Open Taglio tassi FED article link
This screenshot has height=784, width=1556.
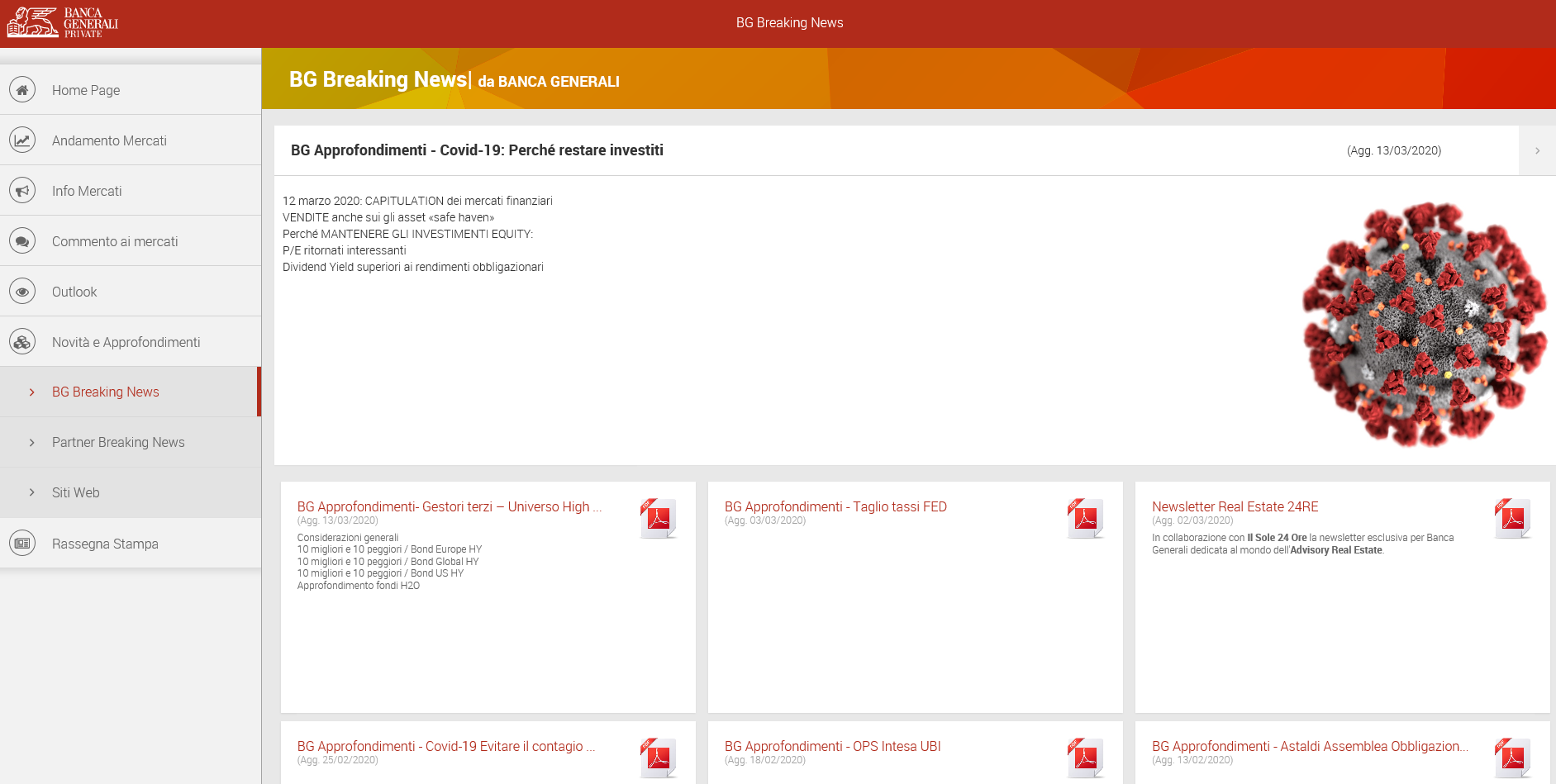tap(835, 506)
